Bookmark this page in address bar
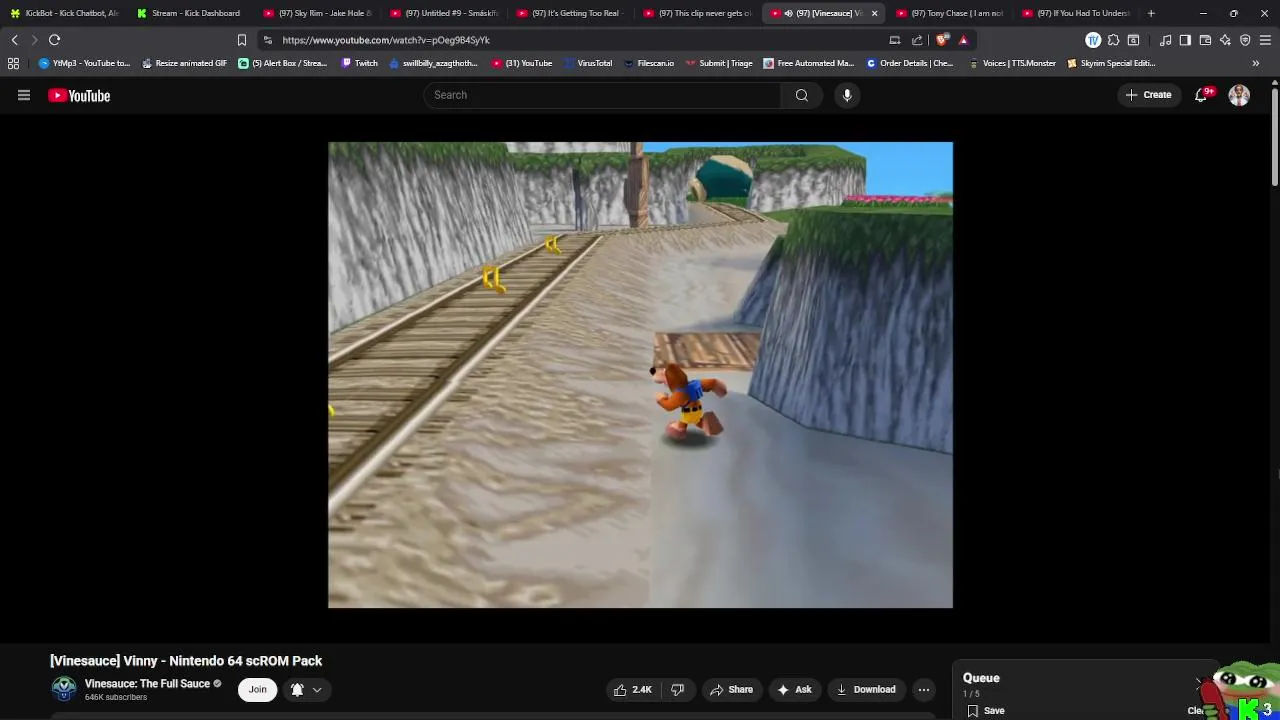Image resolution: width=1280 pixels, height=720 pixels. (x=241, y=40)
